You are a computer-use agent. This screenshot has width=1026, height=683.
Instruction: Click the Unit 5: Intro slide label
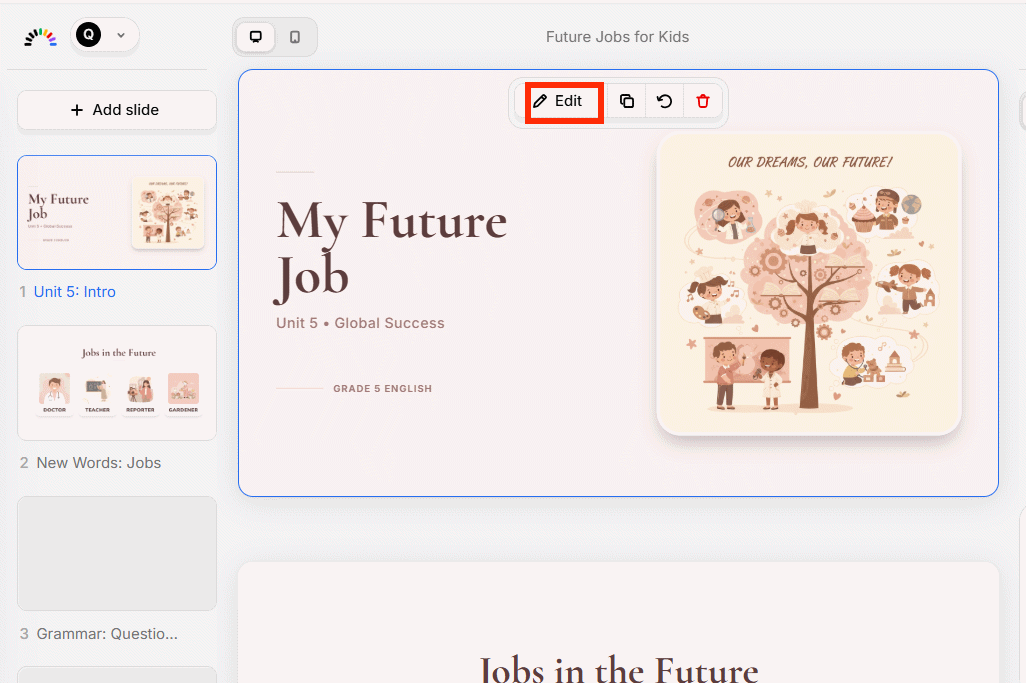tap(75, 292)
